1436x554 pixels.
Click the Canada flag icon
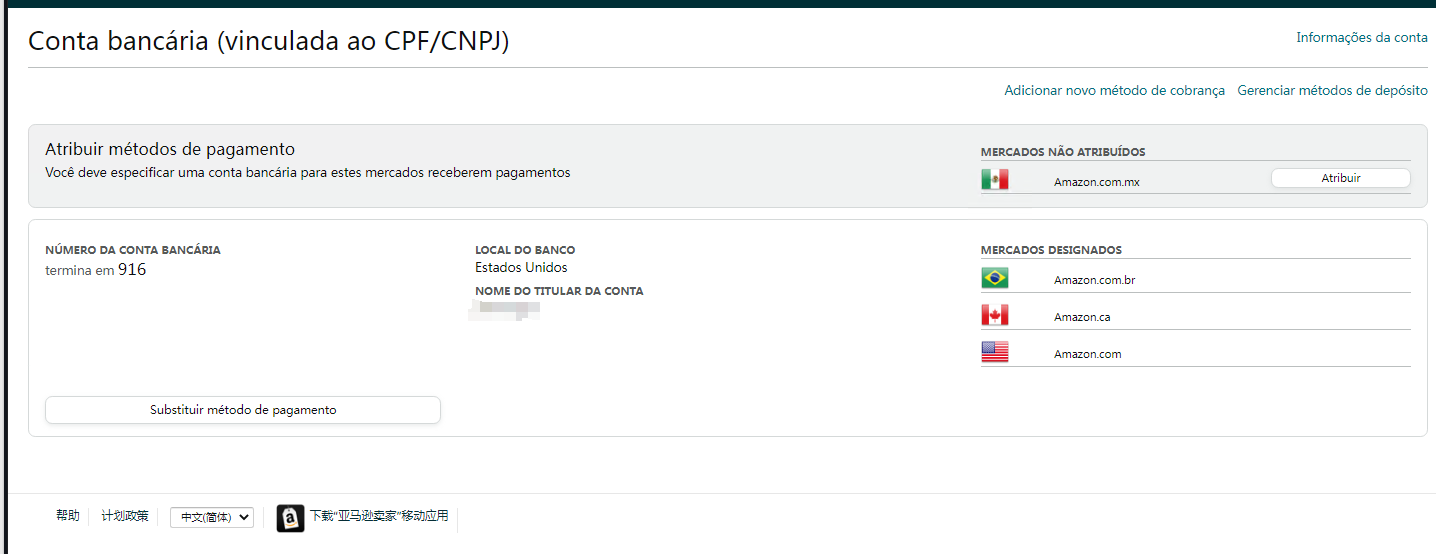pos(994,316)
